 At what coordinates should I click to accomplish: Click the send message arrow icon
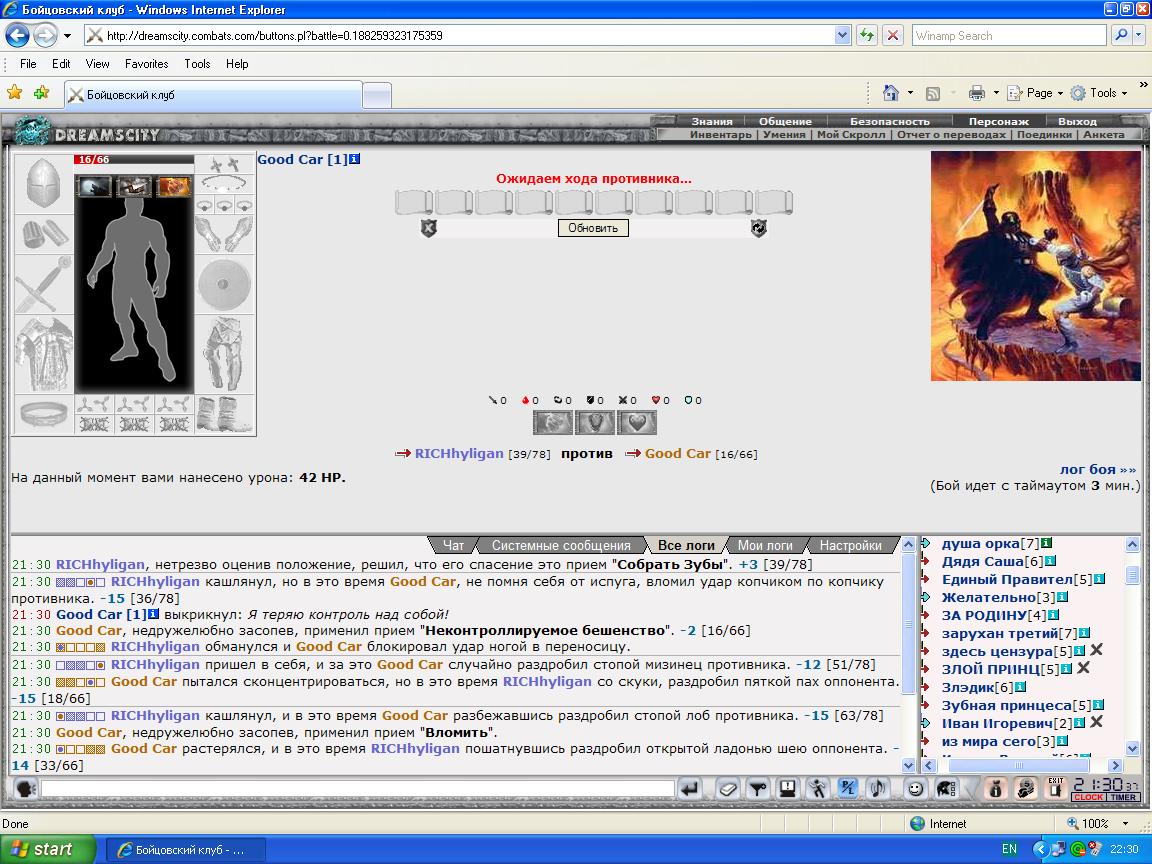[x=689, y=789]
